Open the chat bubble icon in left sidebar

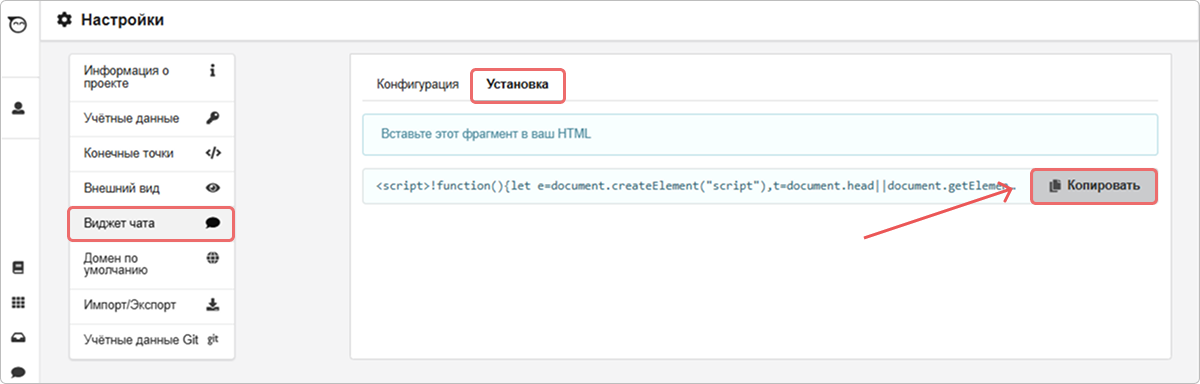(17, 373)
